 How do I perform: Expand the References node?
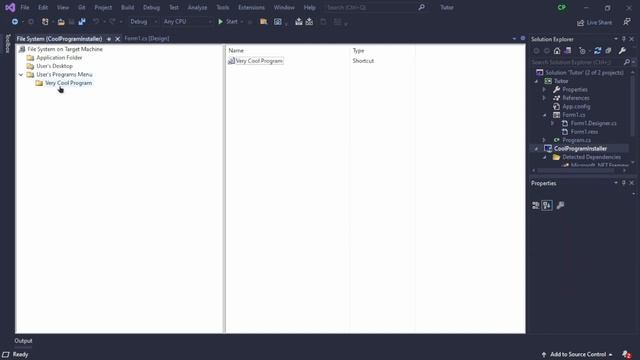point(544,98)
